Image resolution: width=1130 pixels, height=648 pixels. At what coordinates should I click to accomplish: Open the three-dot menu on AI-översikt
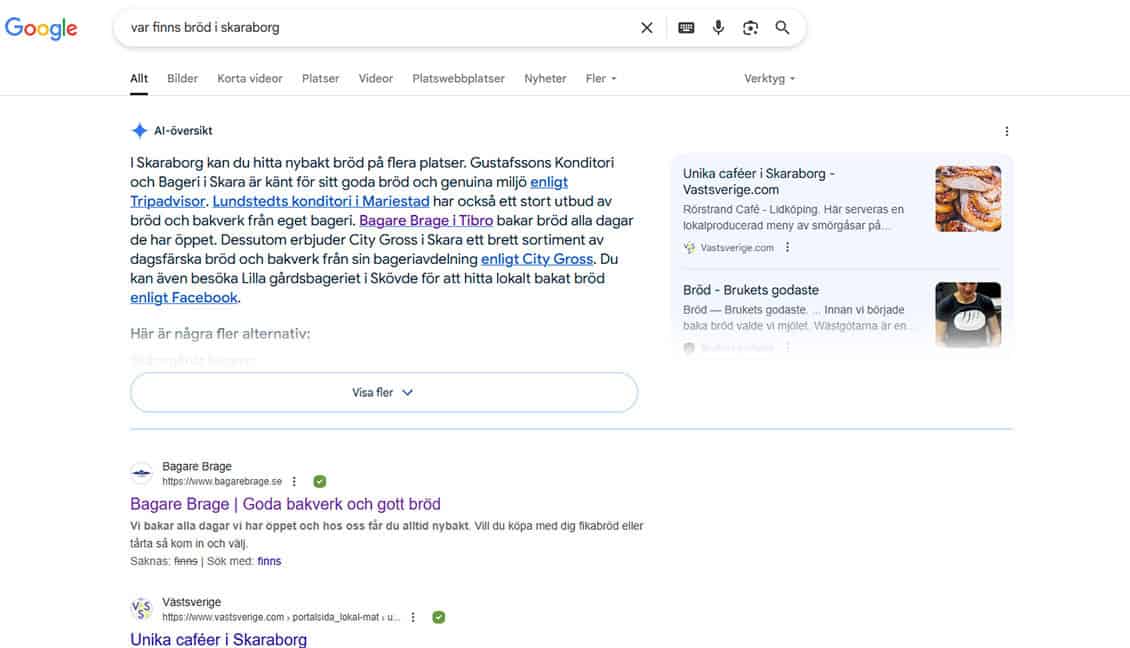1007,131
